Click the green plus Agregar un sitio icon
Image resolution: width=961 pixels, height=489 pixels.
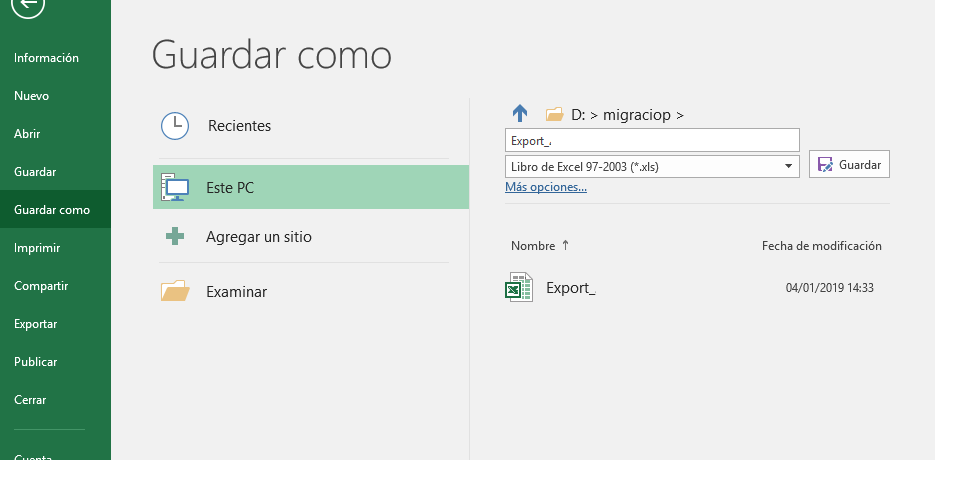175,237
